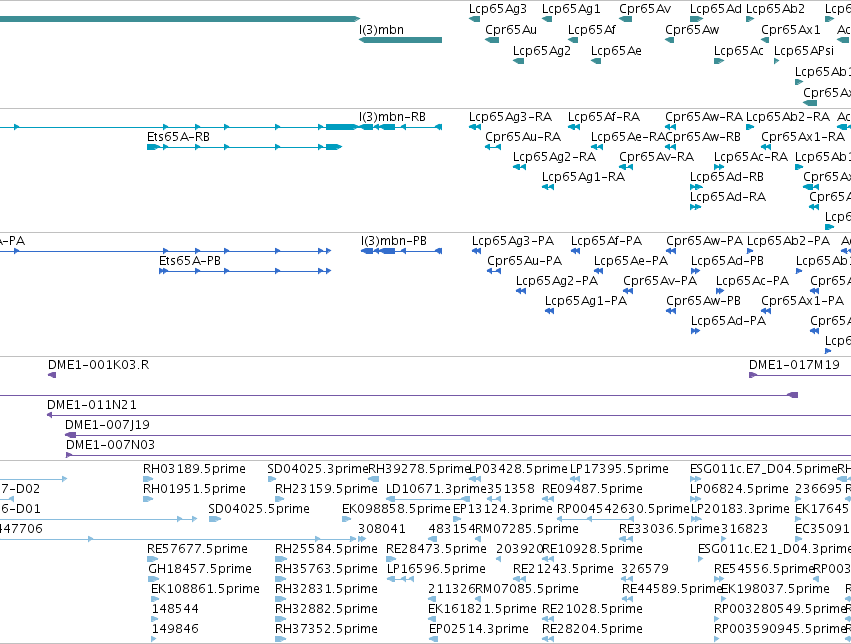The width and height of the screenshot is (851, 644).
Task: Click the Cpr65Av-PA protein label
Action: pos(659,281)
